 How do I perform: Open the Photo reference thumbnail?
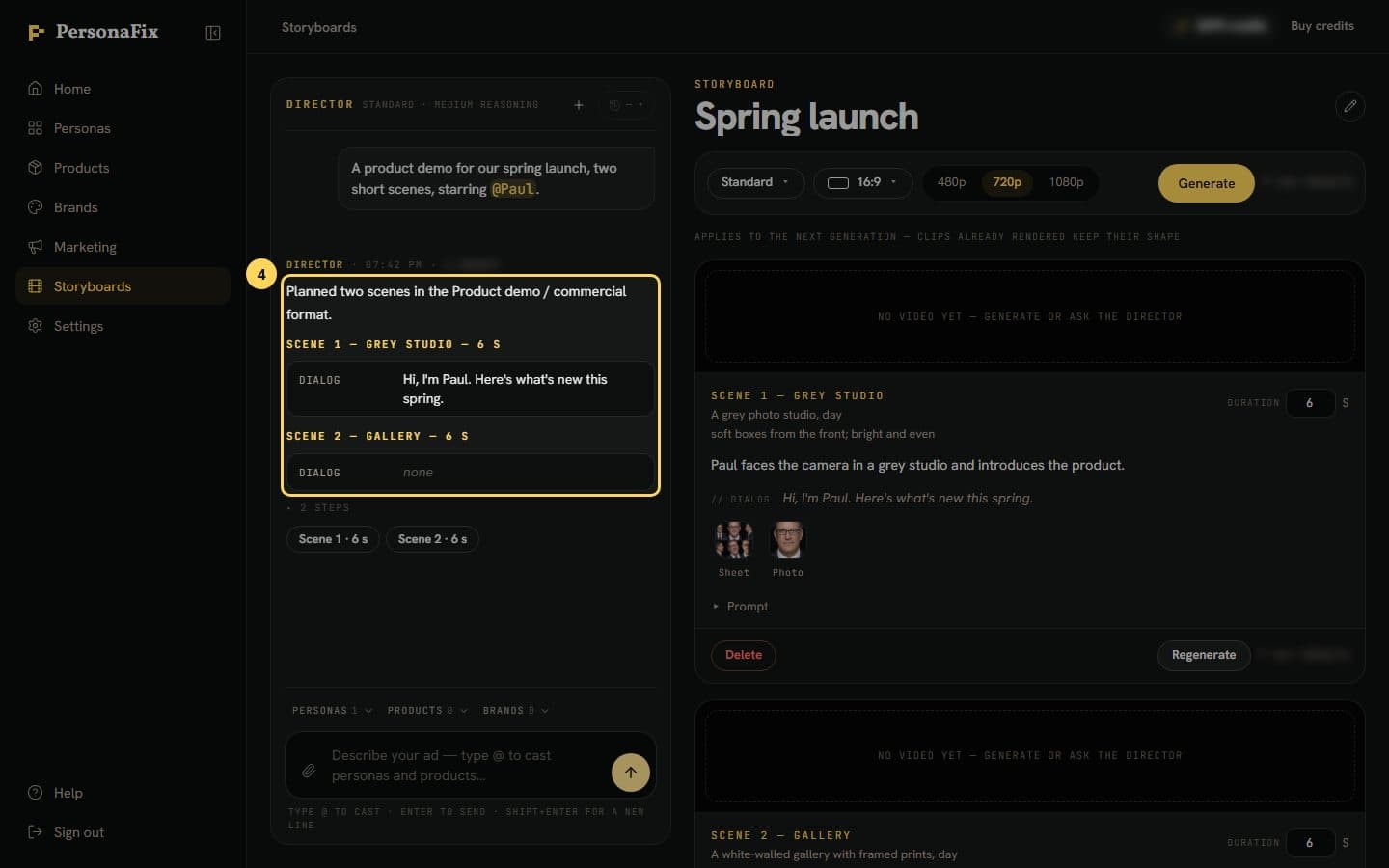click(788, 541)
